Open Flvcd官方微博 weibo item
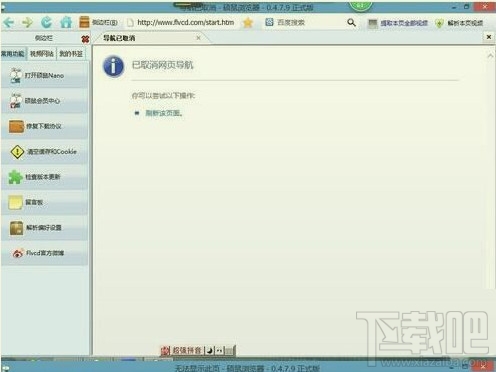The image size is (496, 372). pyautogui.click(x=45, y=253)
